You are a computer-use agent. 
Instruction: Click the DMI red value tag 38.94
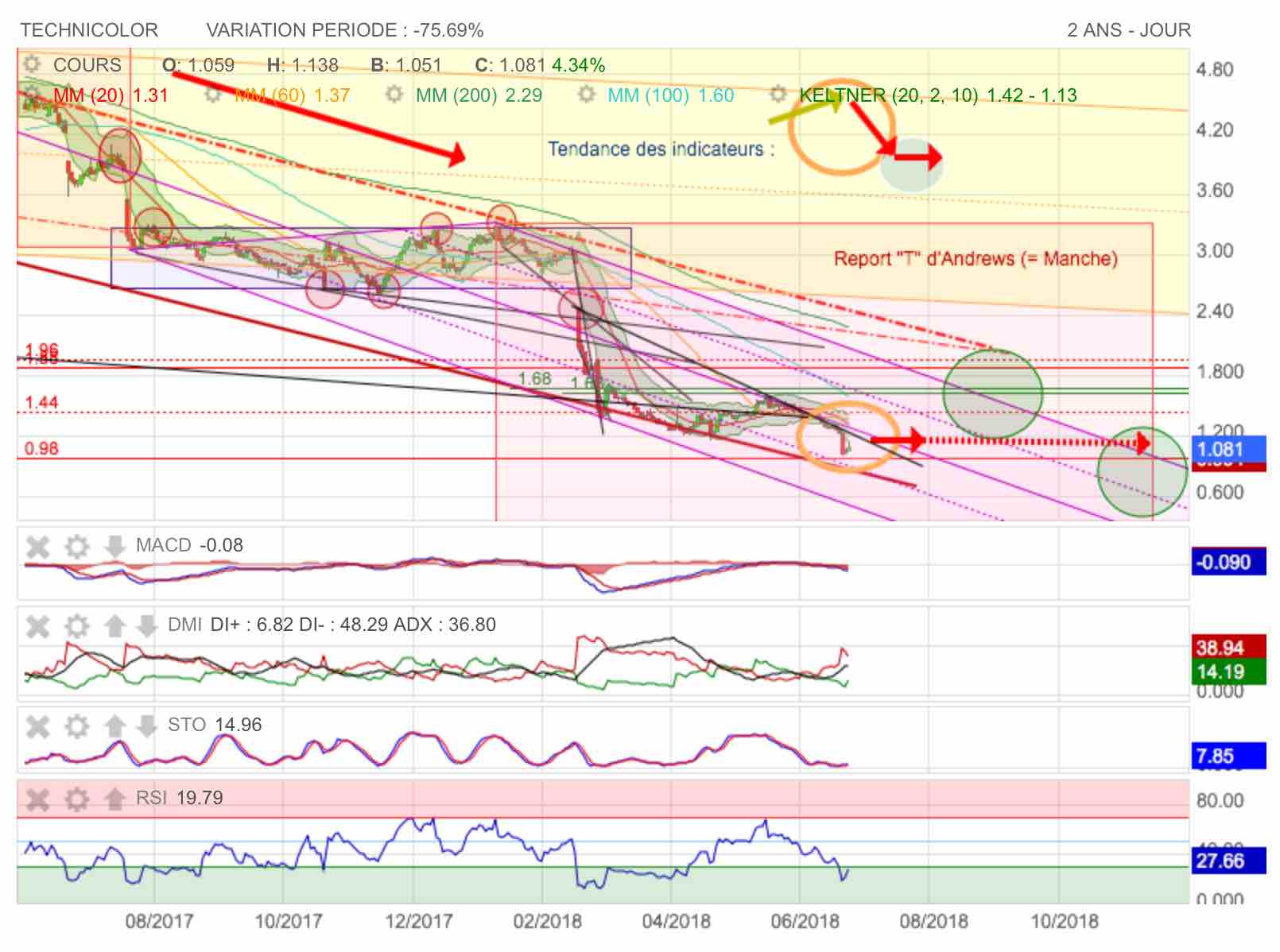point(1228,647)
